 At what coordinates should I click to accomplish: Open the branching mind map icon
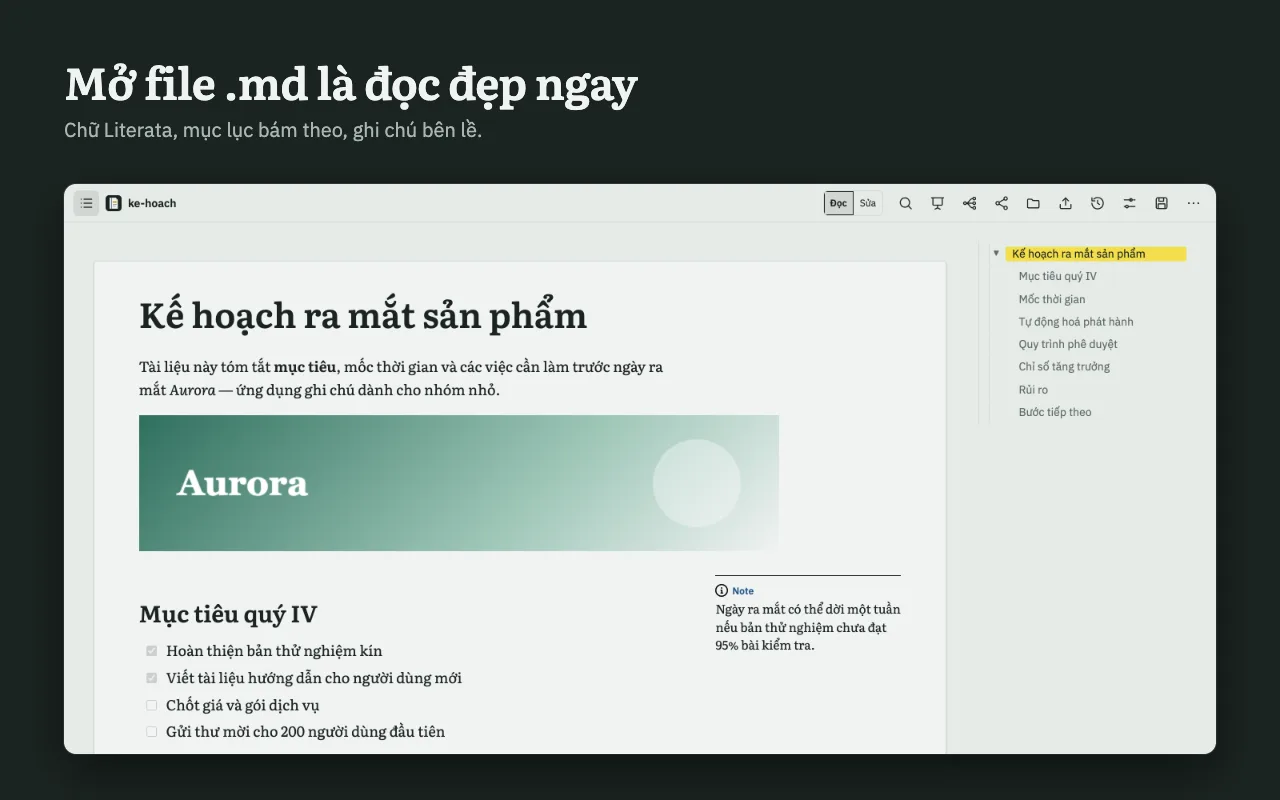point(969,203)
